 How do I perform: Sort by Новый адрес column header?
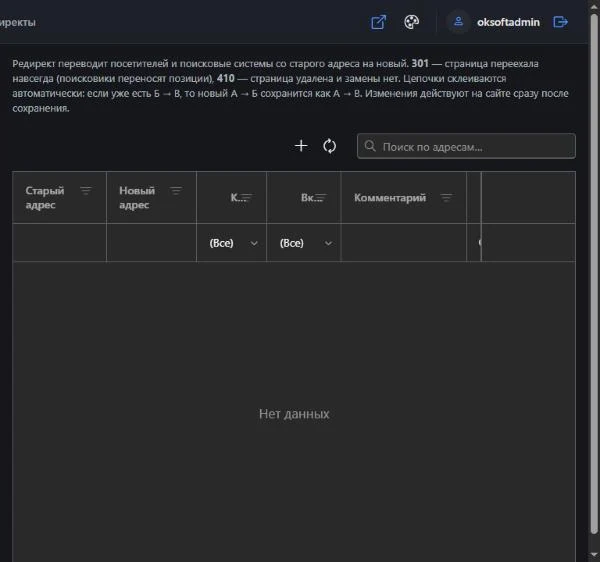click(x=137, y=198)
